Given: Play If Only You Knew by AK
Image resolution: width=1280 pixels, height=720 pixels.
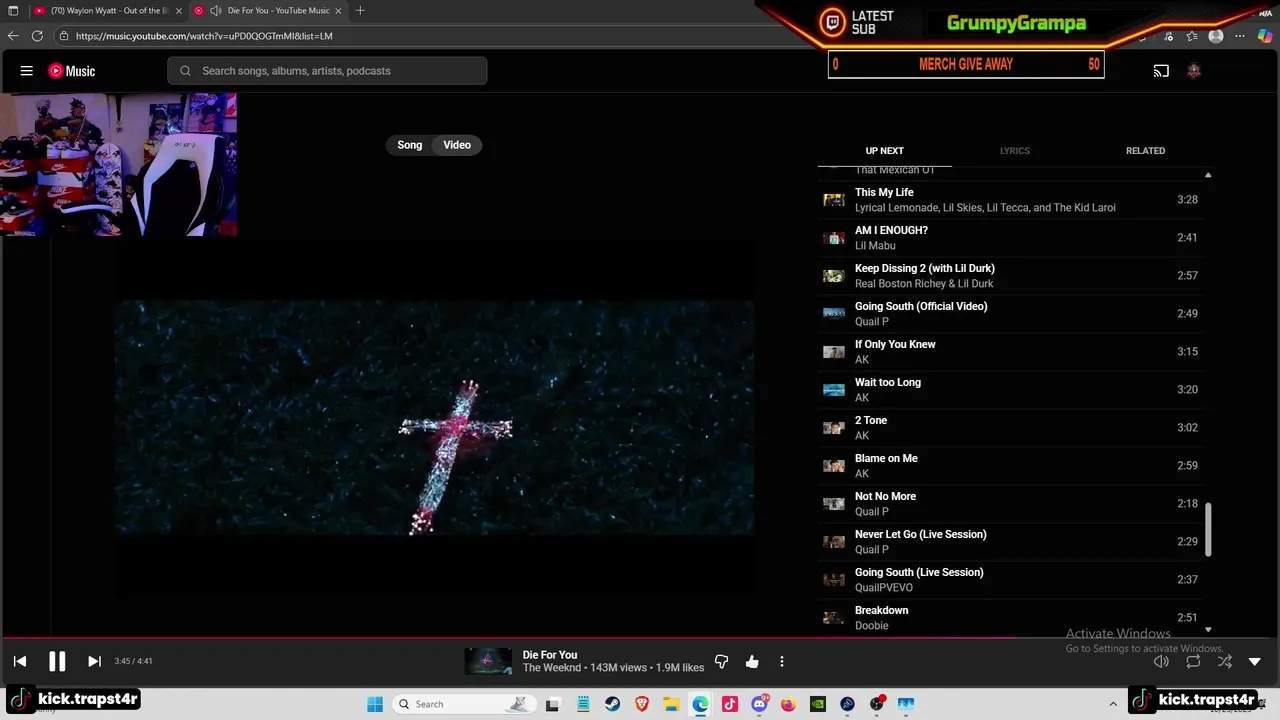Looking at the screenshot, I should pos(1011,351).
